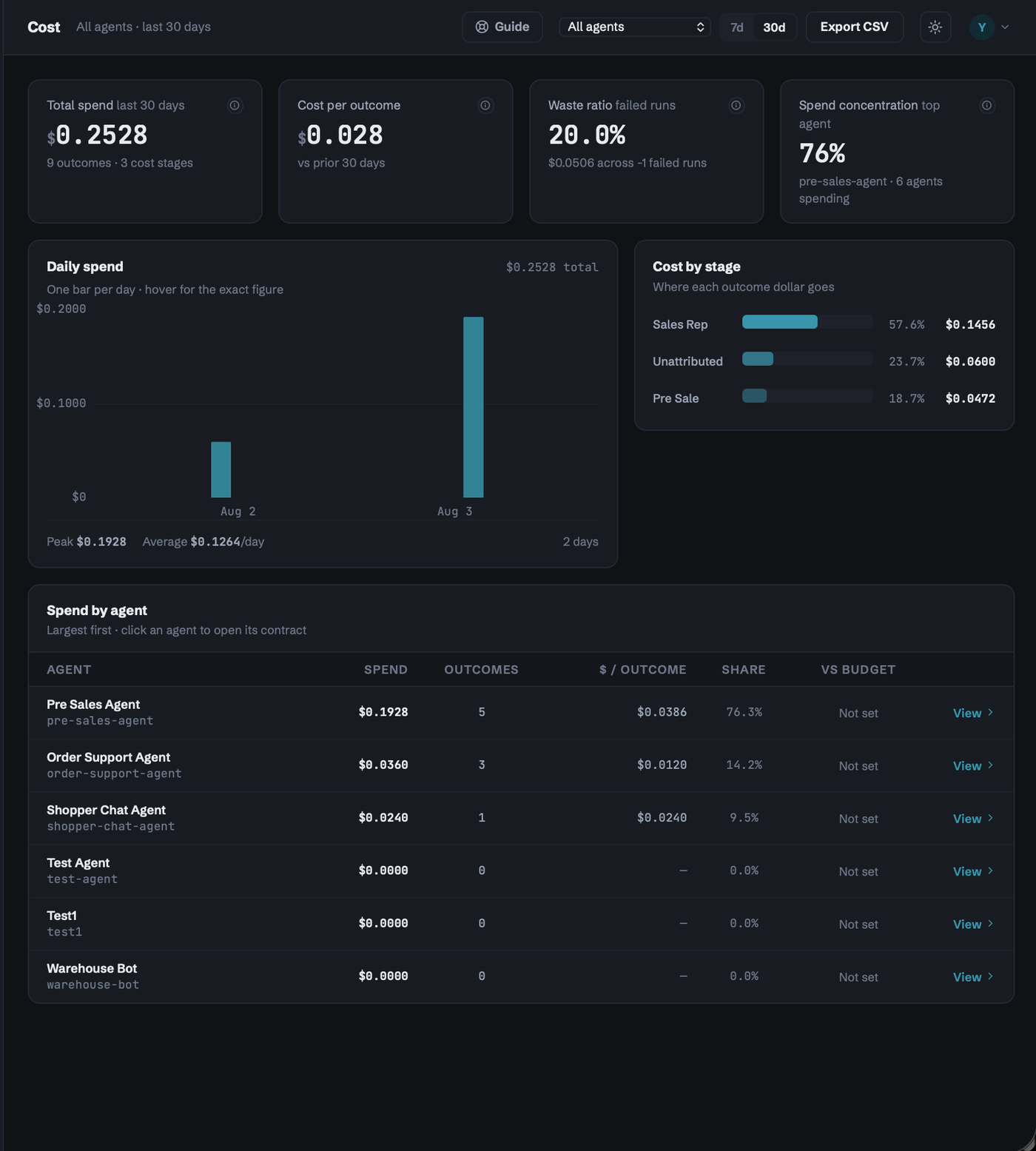Click the $0.0386 per outcome value

[x=662, y=712]
